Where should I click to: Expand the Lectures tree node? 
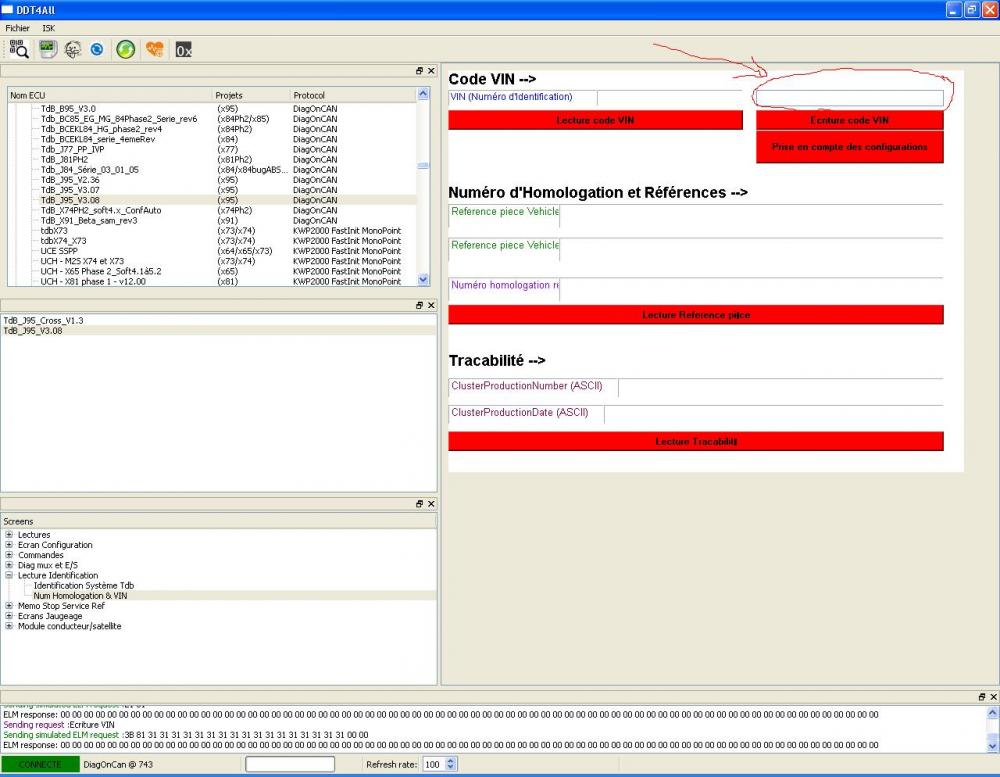click(9, 535)
